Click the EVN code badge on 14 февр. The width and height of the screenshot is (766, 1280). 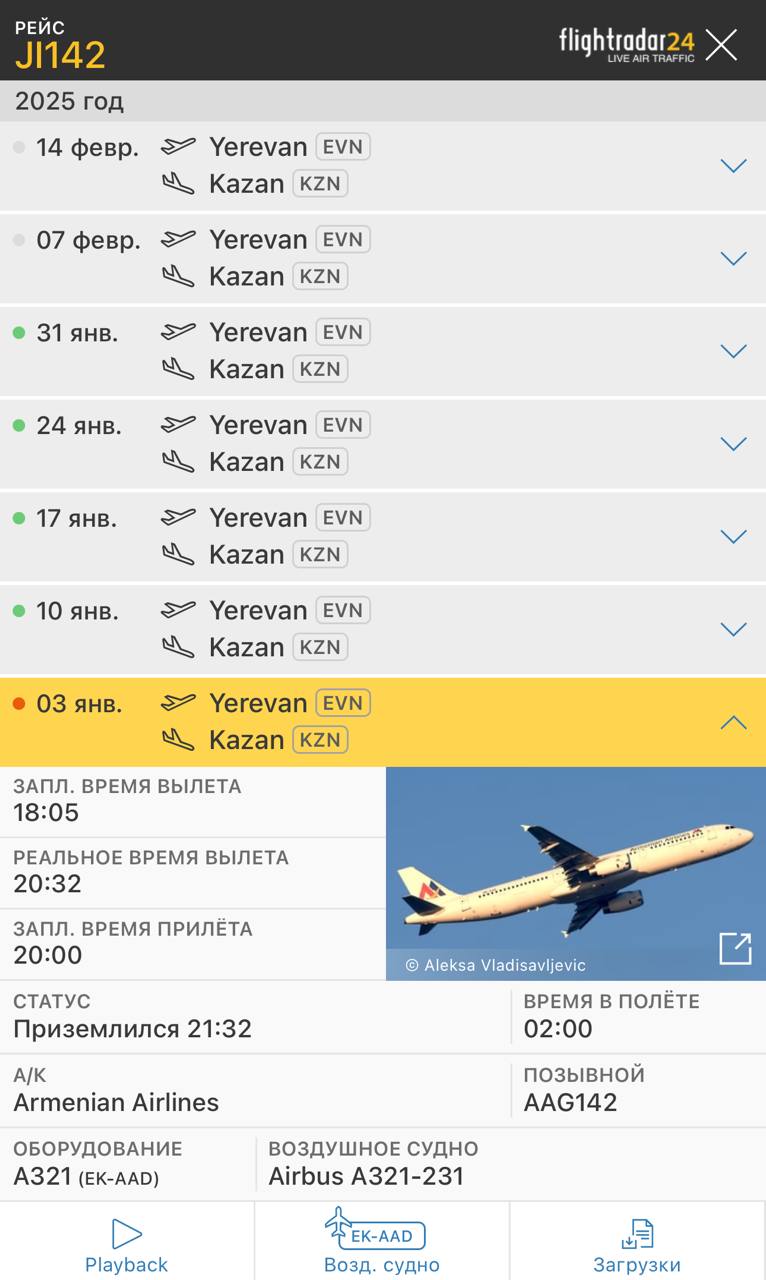[343, 147]
